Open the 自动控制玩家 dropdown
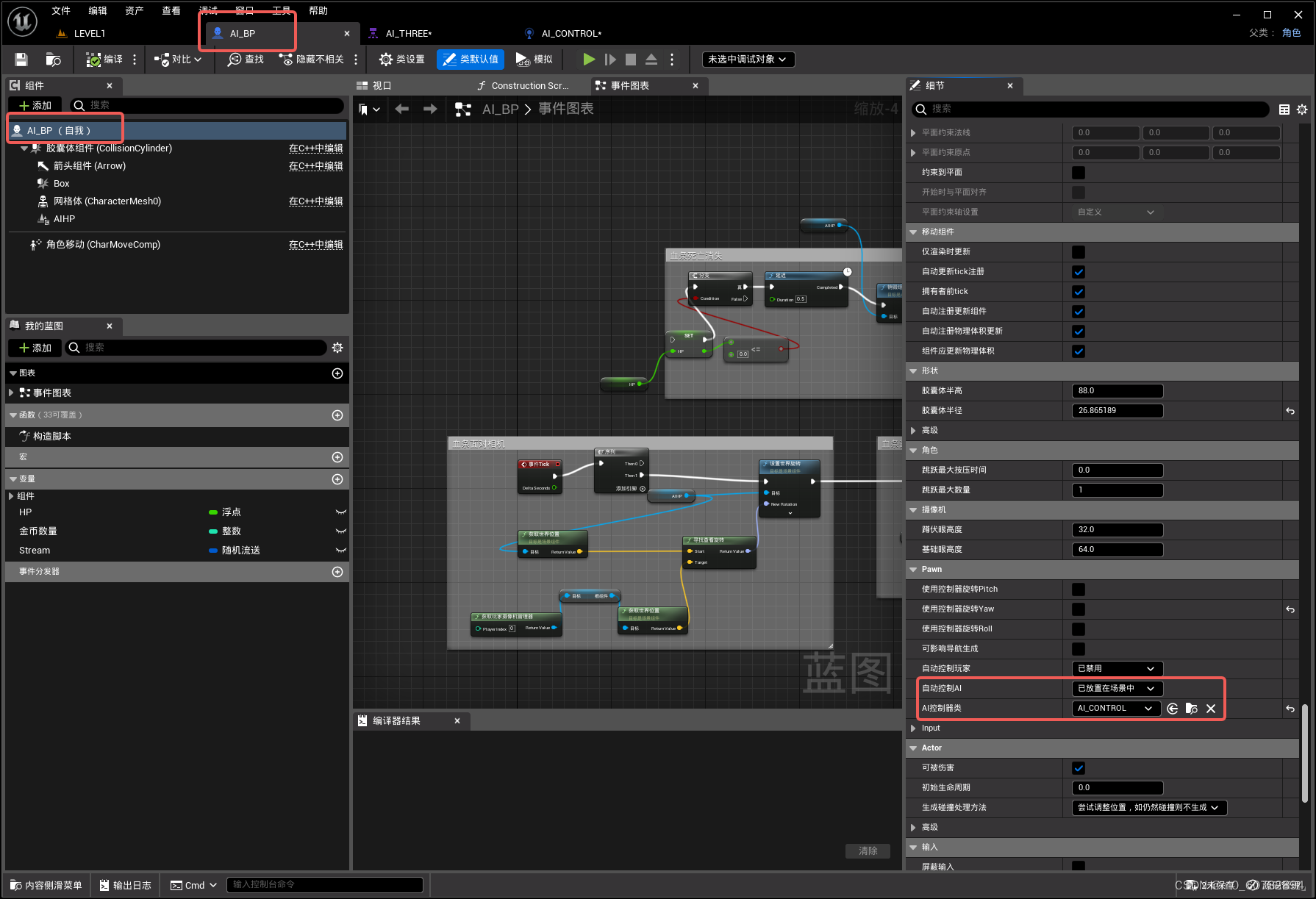The width and height of the screenshot is (1316, 899). click(1116, 668)
